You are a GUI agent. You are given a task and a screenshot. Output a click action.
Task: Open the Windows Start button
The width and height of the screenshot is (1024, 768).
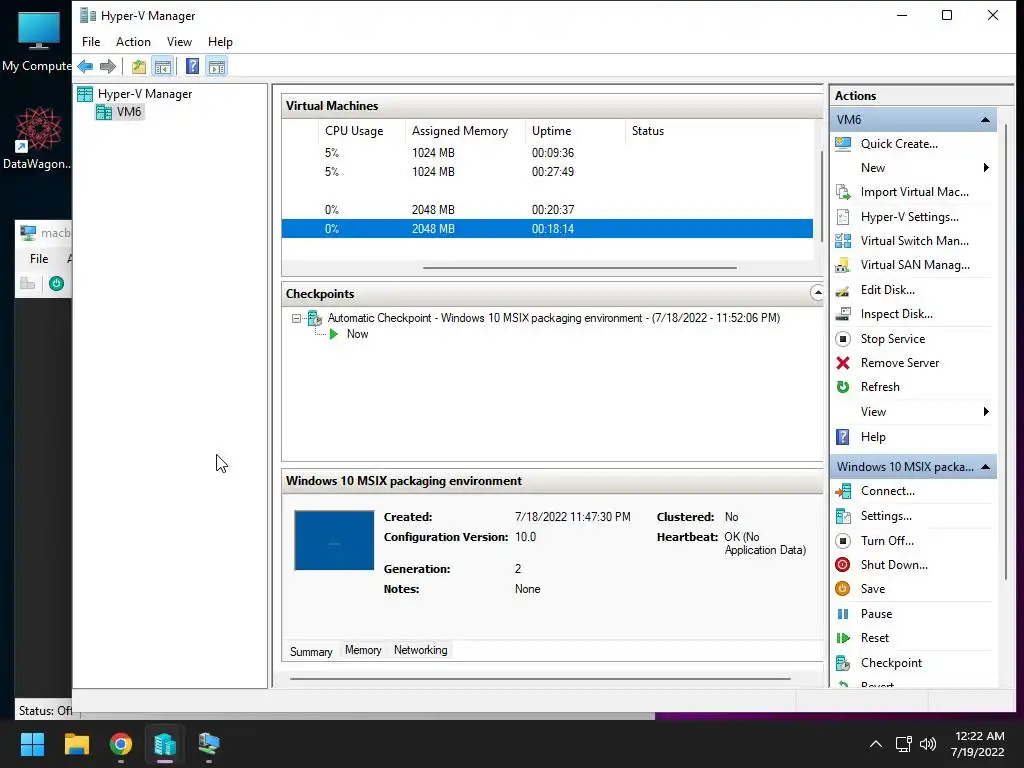[32, 744]
